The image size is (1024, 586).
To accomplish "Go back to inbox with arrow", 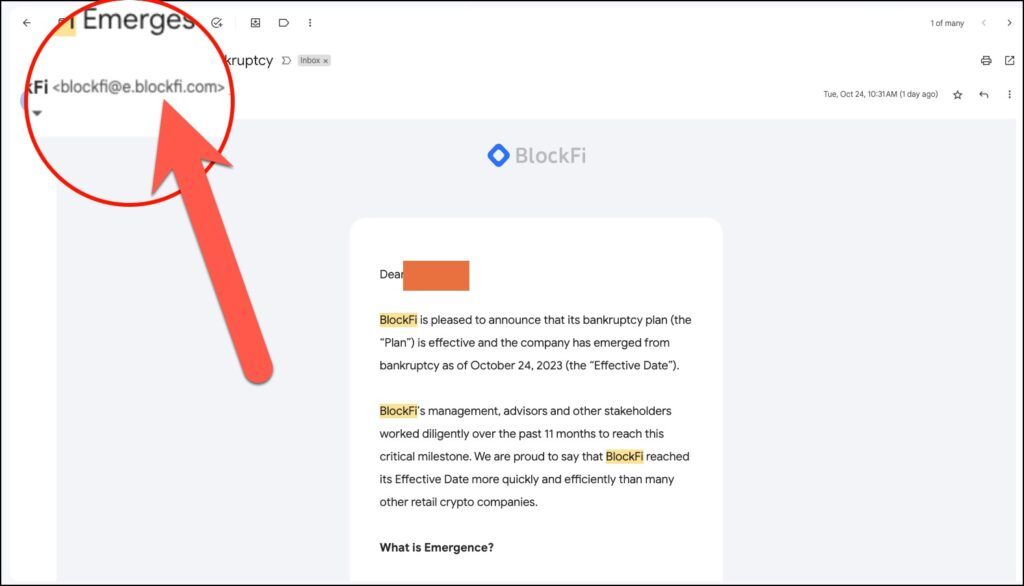I will pos(27,23).
